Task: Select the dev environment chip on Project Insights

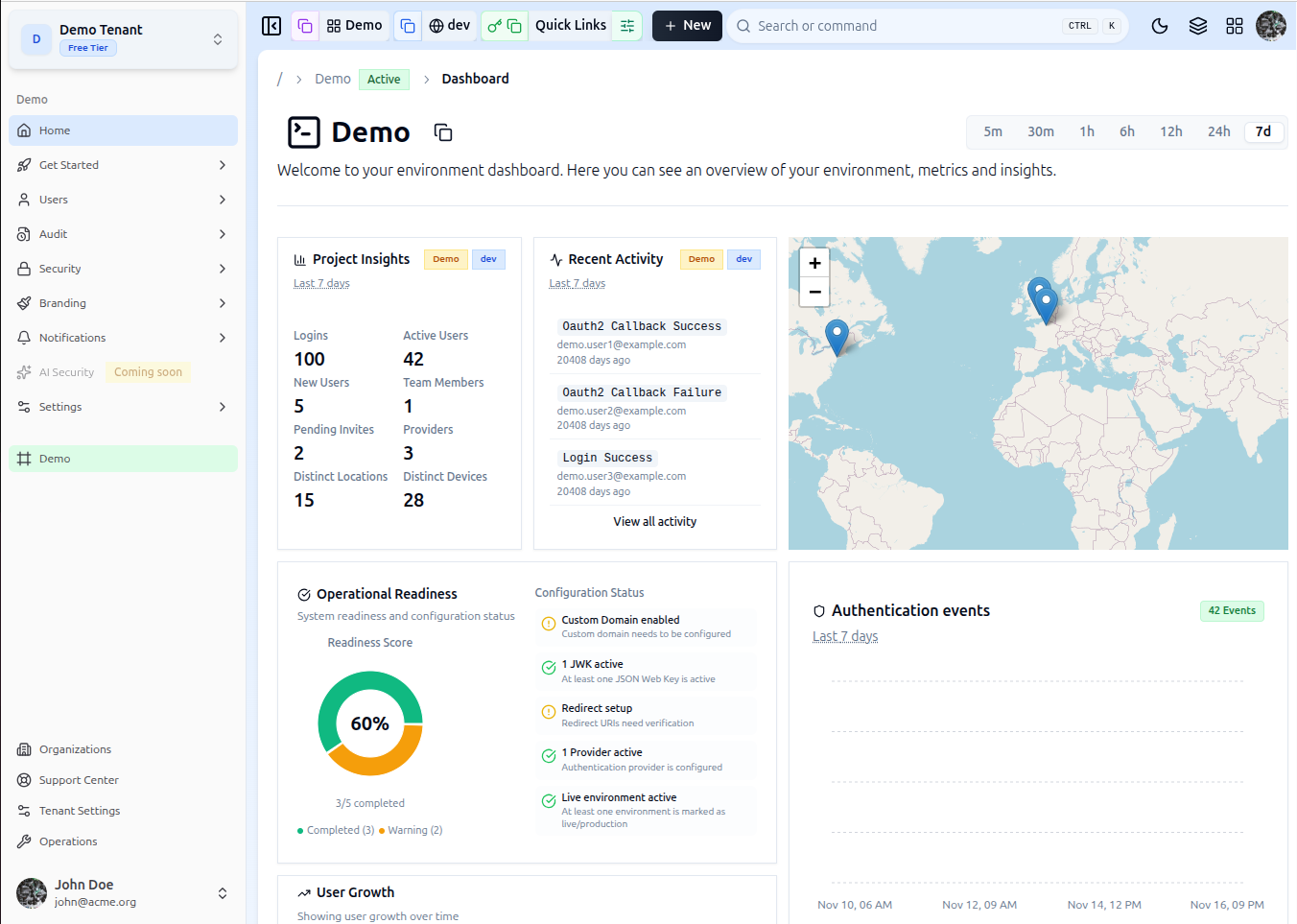Action: [x=488, y=258]
